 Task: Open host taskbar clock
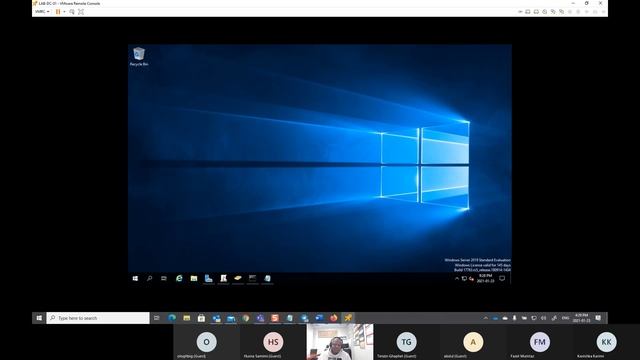tap(582, 318)
